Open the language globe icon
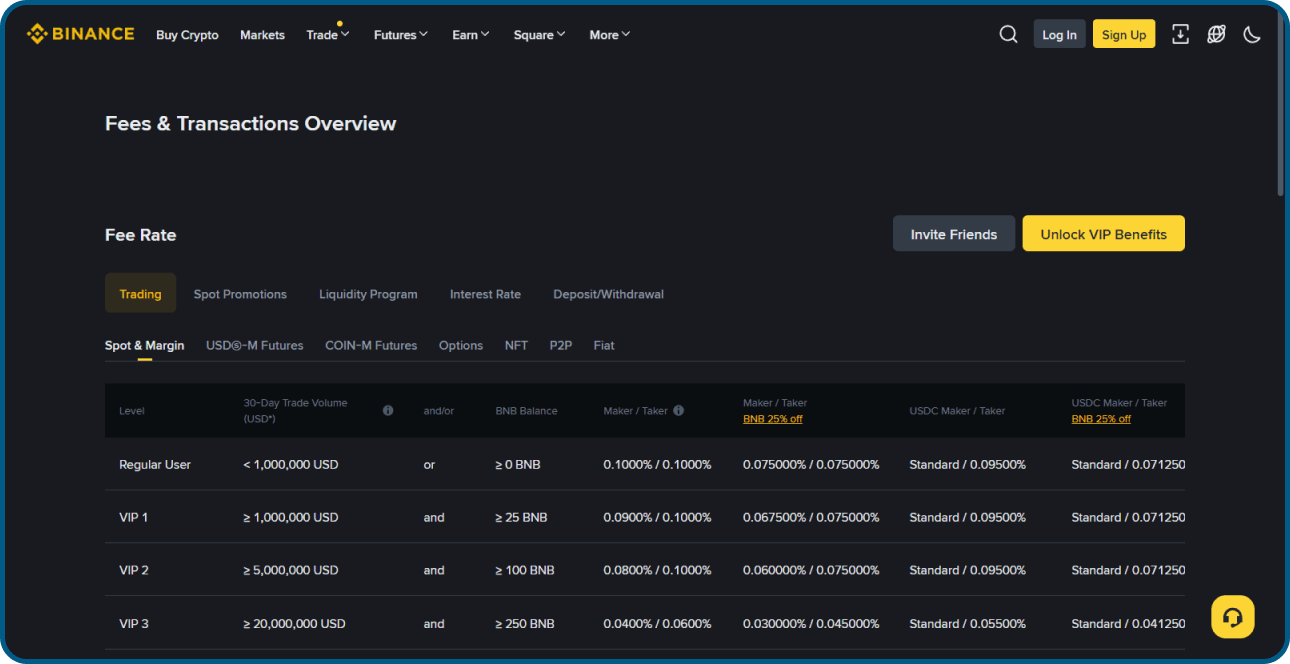This screenshot has height=664, width=1290. pos(1216,33)
